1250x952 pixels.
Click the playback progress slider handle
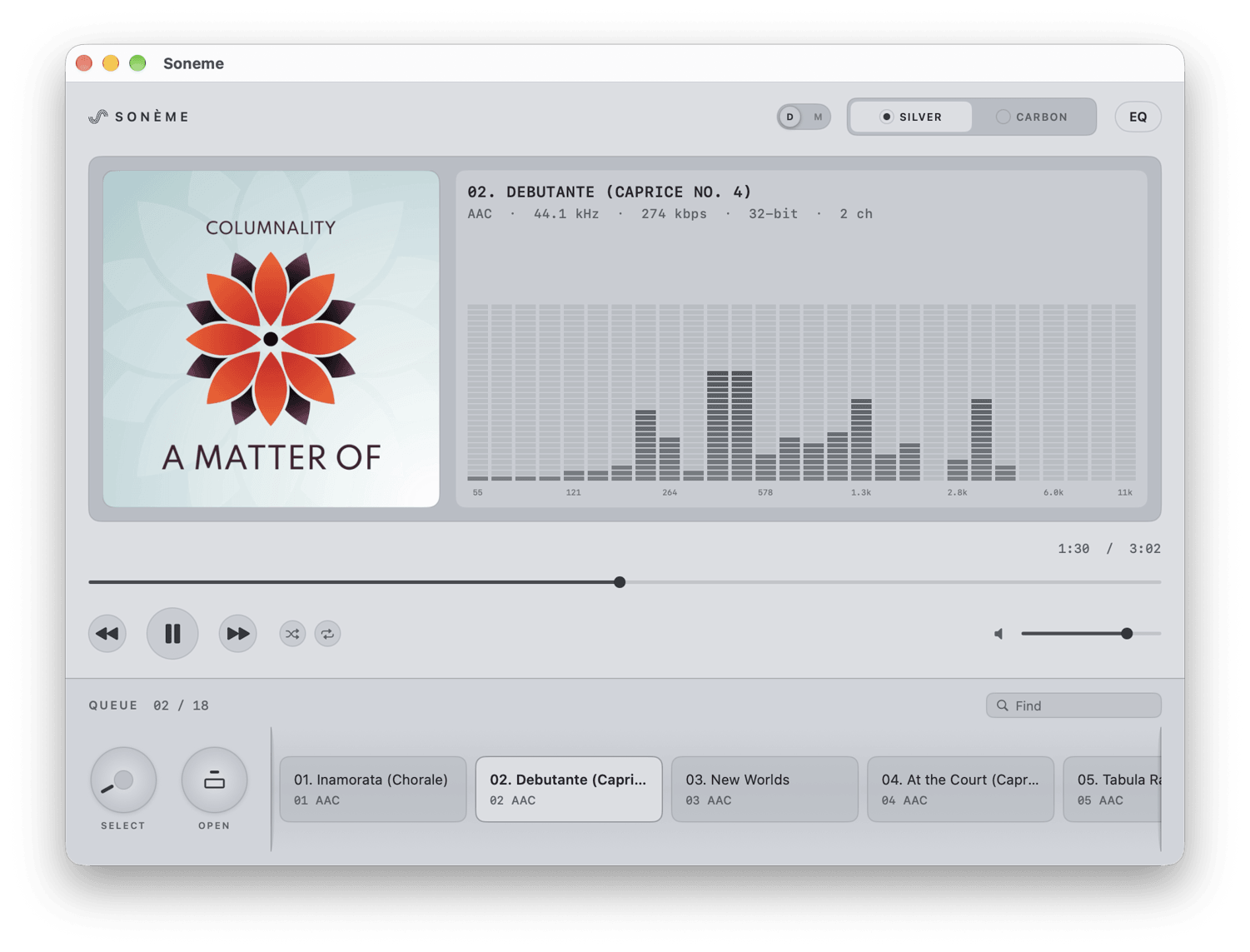[620, 582]
